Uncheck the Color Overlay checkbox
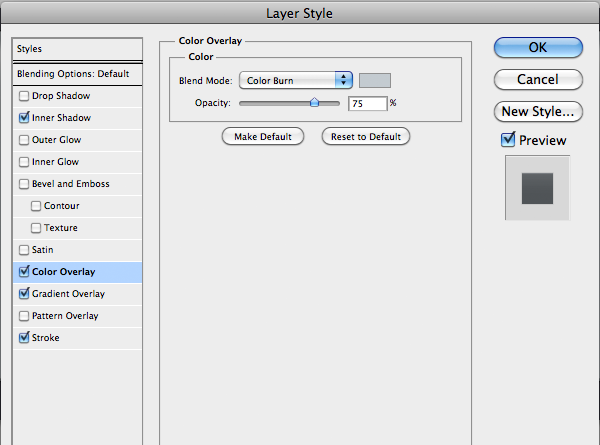 click(x=24, y=271)
